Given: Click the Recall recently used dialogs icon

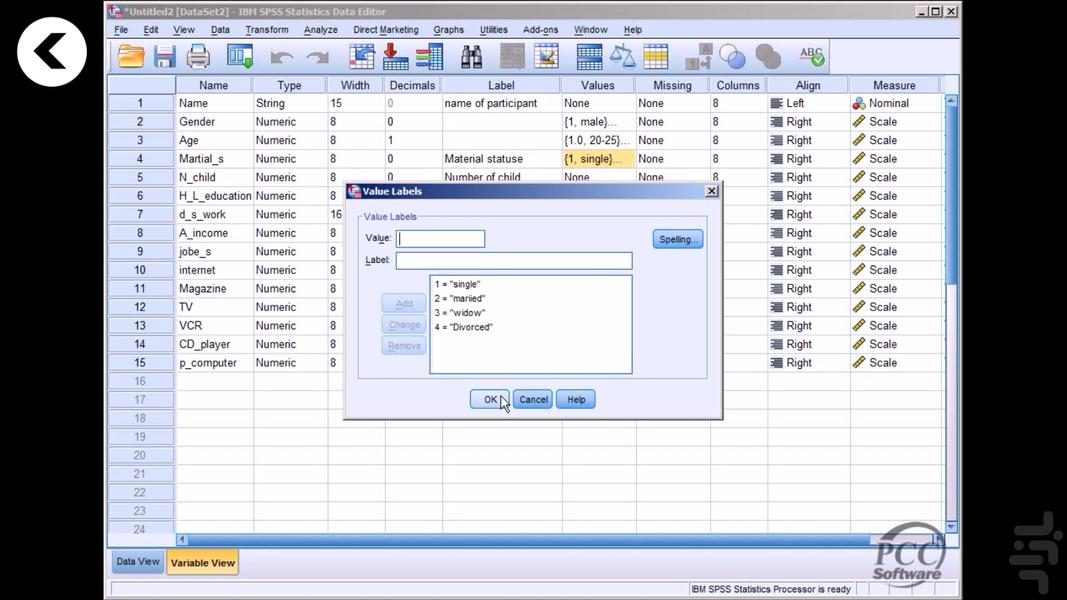Looking at the screenshot, I should pos(240,56).
